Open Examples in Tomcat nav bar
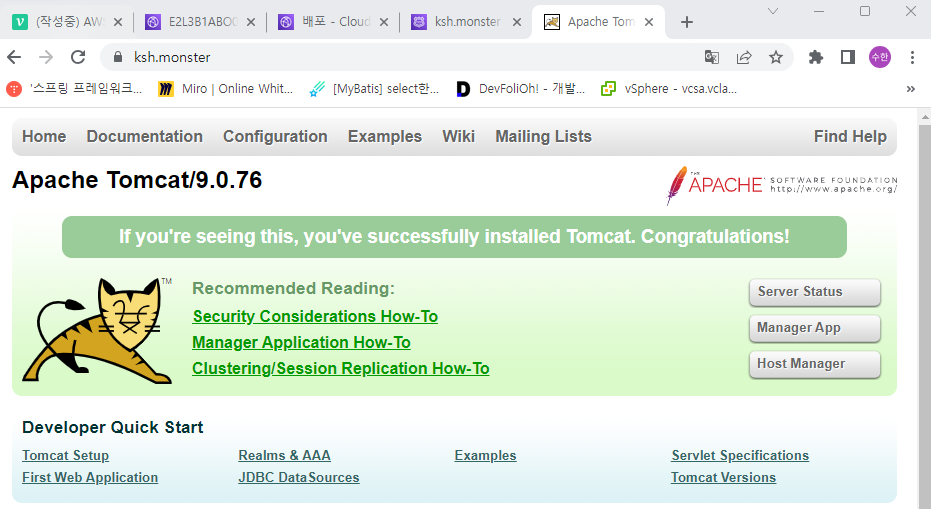Screen dimensions: 931x509 point(385,137)
